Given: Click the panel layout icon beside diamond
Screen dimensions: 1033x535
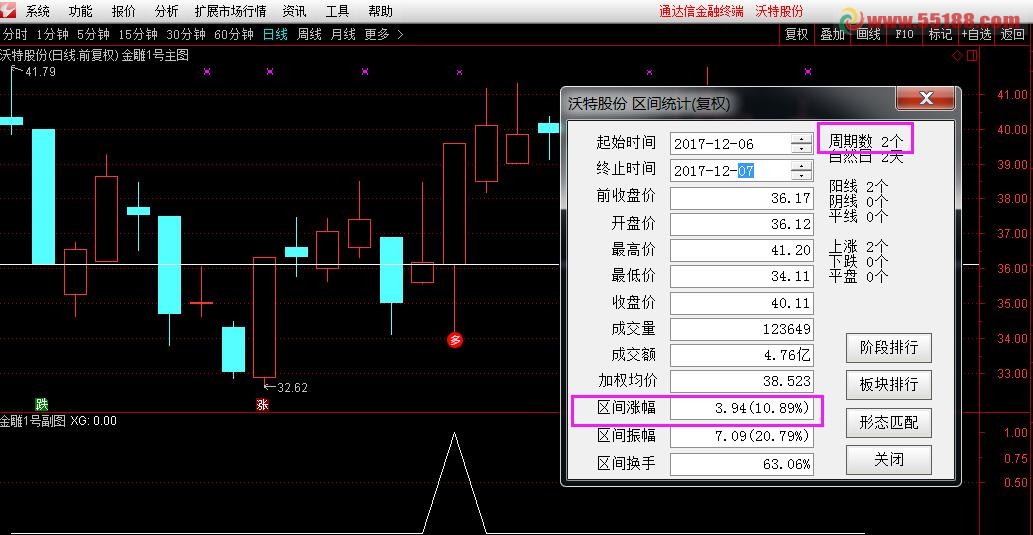Looking at the screenshot, I should tap(970, 56).
